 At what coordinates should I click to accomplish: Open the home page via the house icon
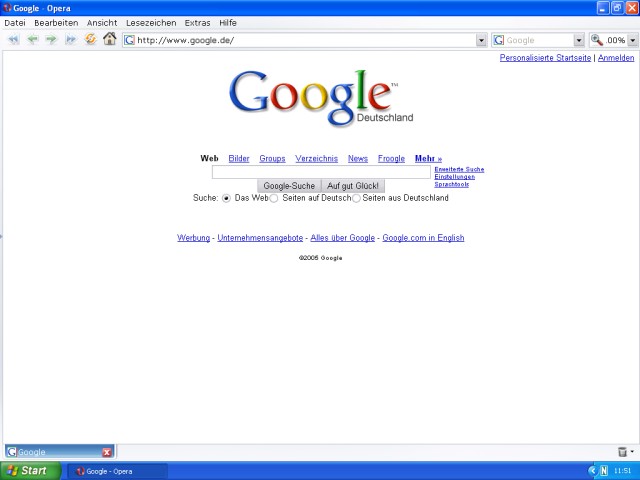tap(109, 39)
